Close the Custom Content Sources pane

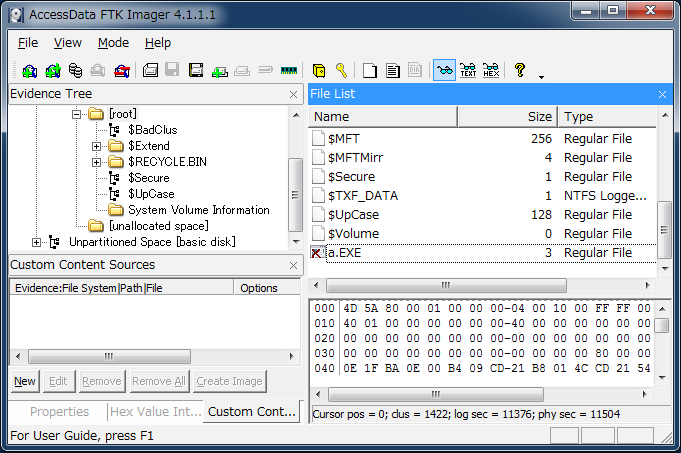294,266
